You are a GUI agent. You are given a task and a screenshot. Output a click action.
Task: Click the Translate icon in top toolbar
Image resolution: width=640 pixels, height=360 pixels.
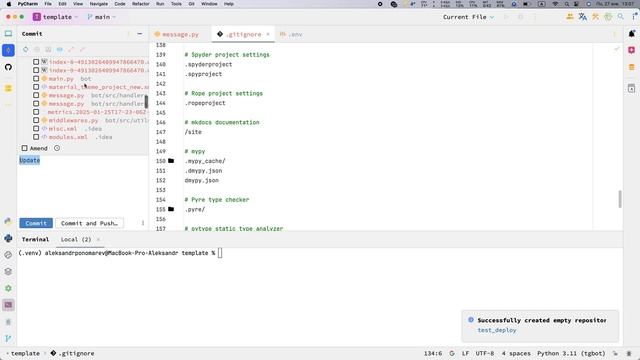coord(582,17)
